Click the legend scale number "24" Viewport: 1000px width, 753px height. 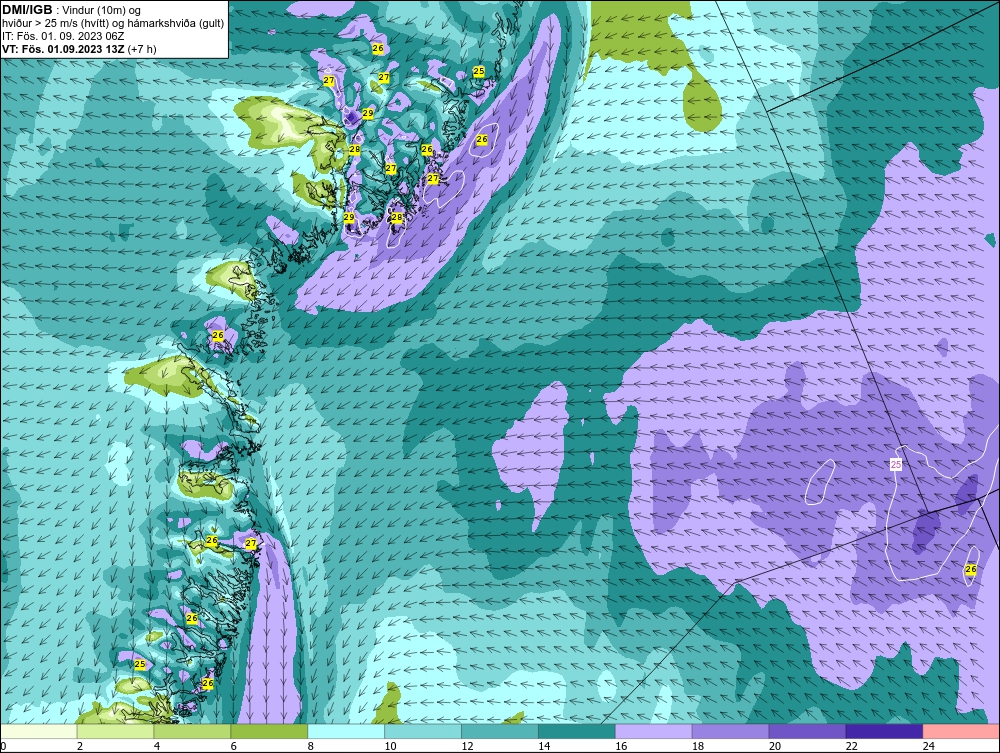click(x=929, y=746)
